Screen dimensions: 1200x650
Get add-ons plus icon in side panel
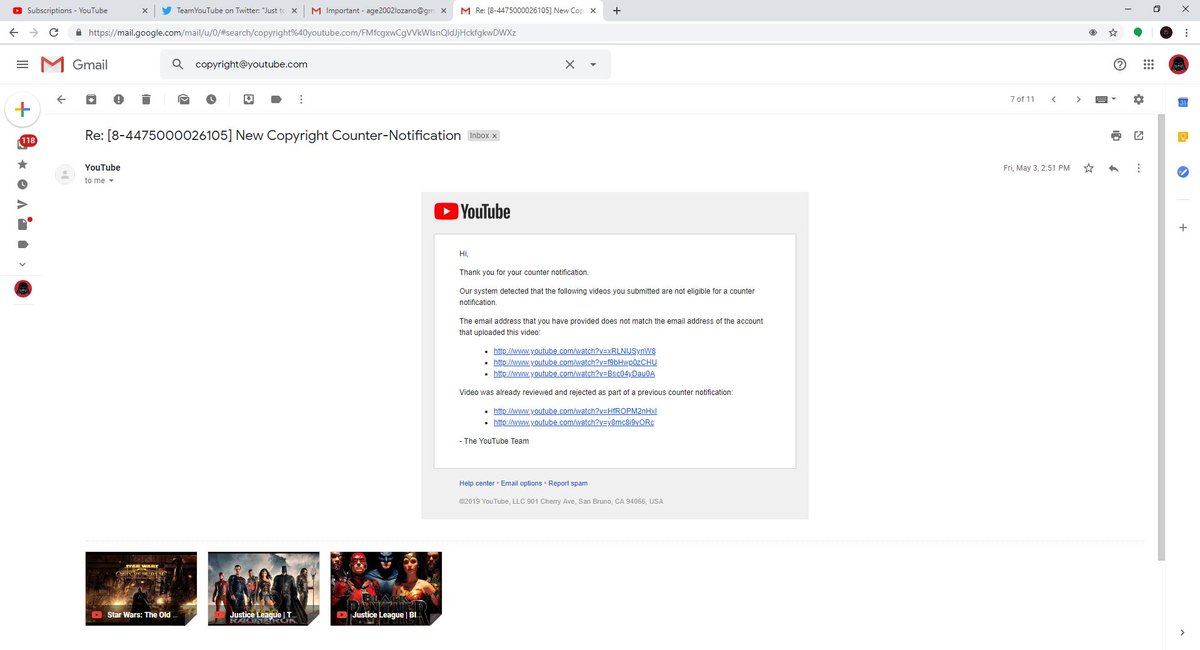click(1182, 227)
